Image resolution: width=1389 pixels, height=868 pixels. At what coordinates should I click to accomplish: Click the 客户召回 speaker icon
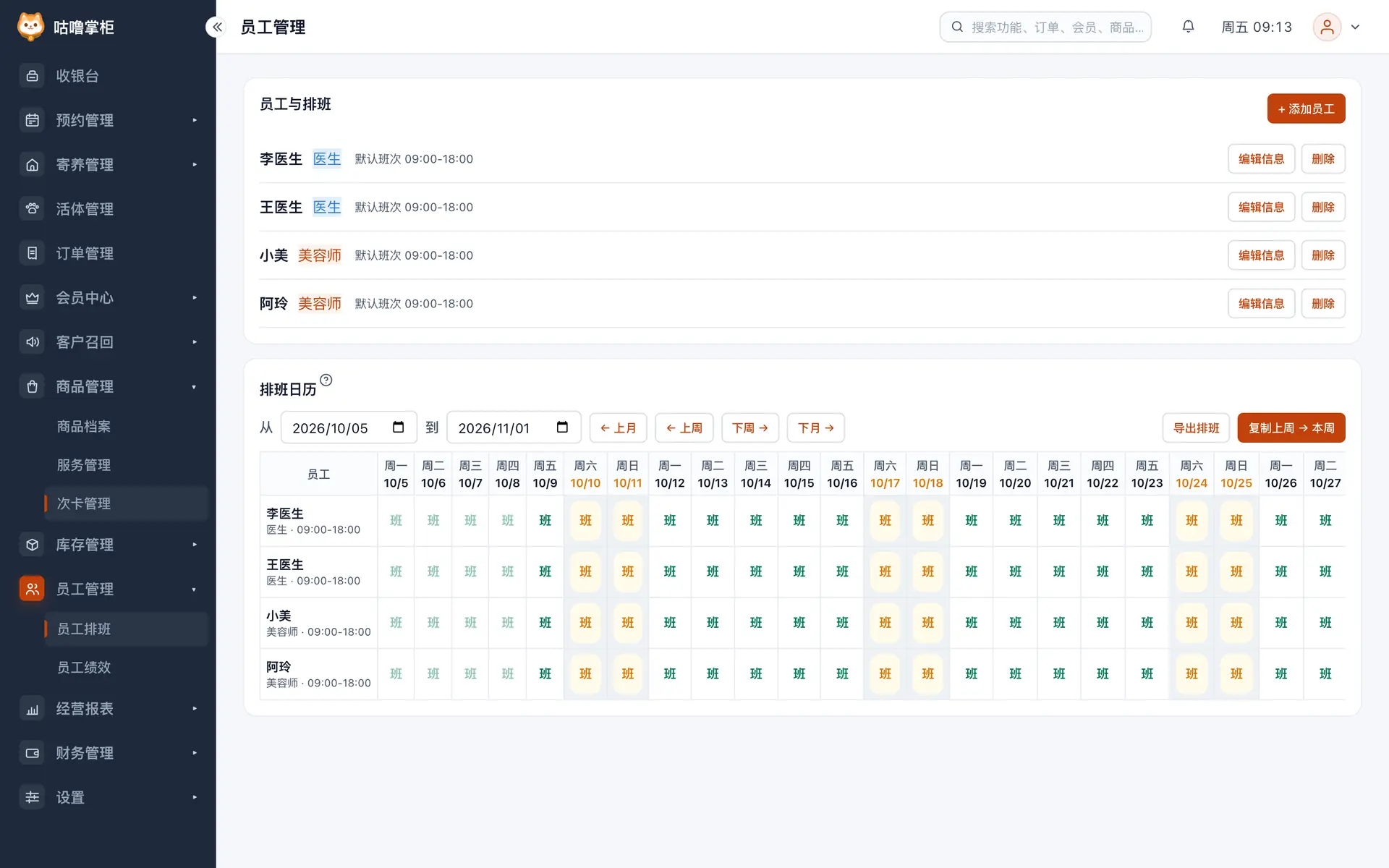pos(32,342)
